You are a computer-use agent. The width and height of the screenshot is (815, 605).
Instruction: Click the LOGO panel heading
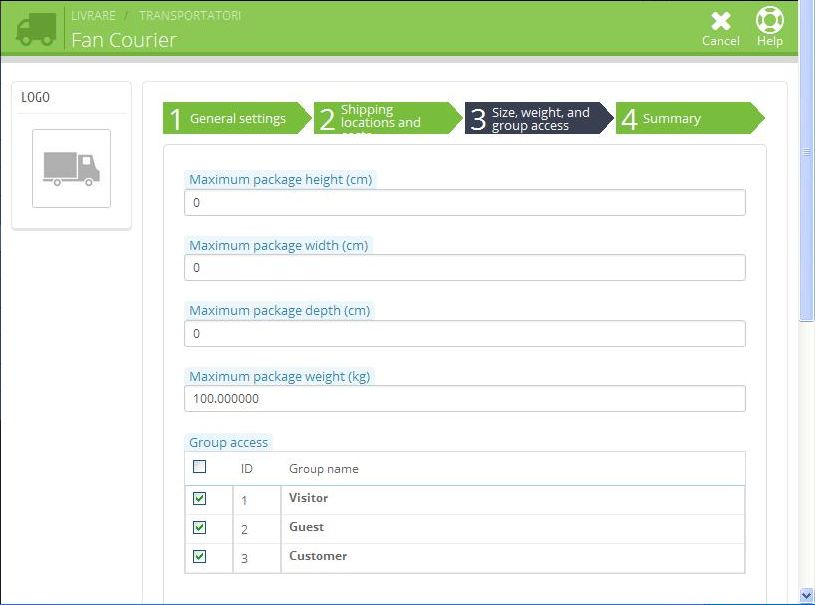pos(35,97)
